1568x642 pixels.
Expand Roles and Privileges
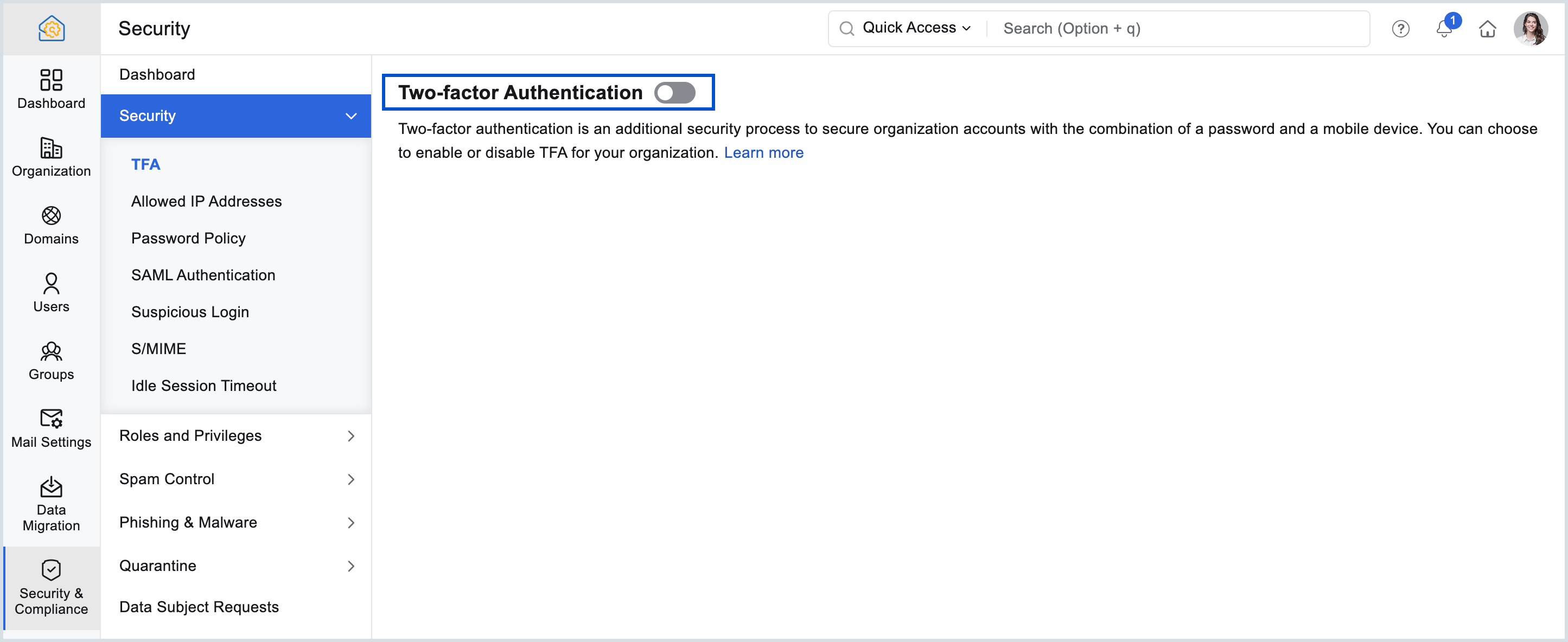tap(235, 435)
